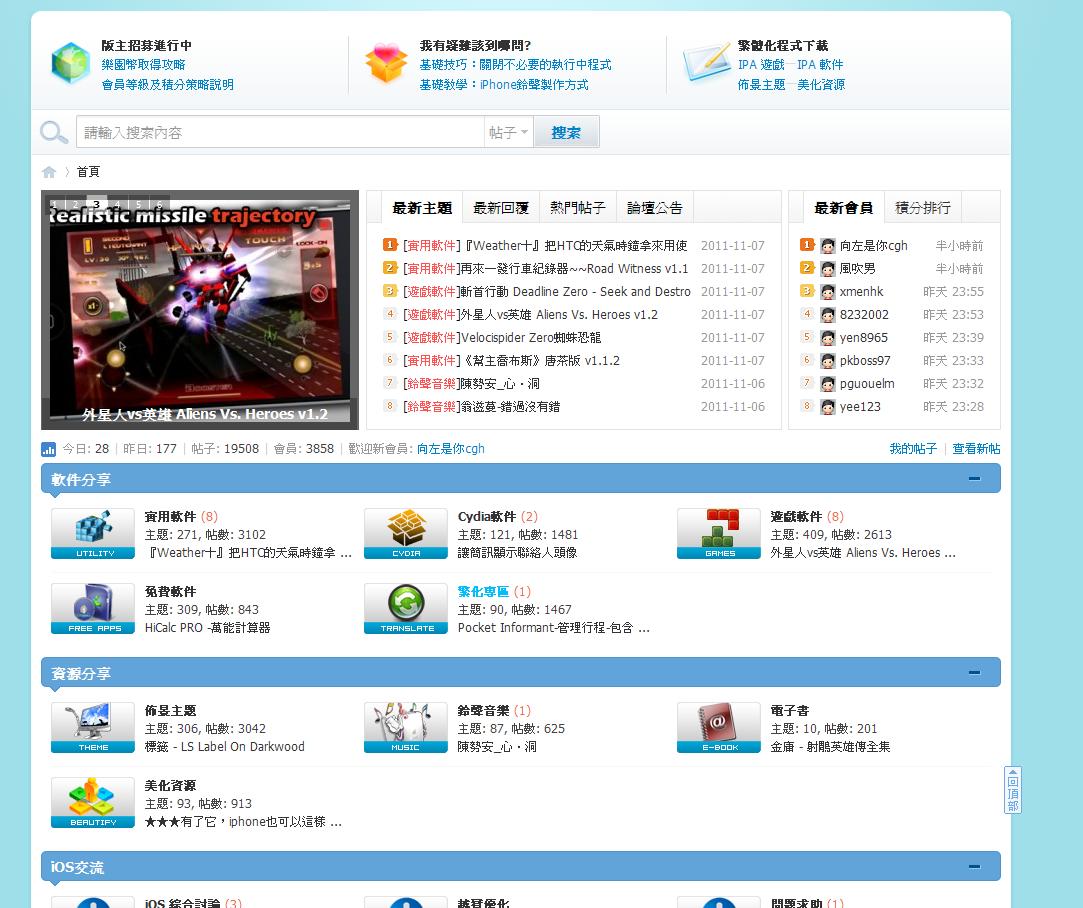
Task: Open the 佈景主題 Theme icon
Action: 93,728
